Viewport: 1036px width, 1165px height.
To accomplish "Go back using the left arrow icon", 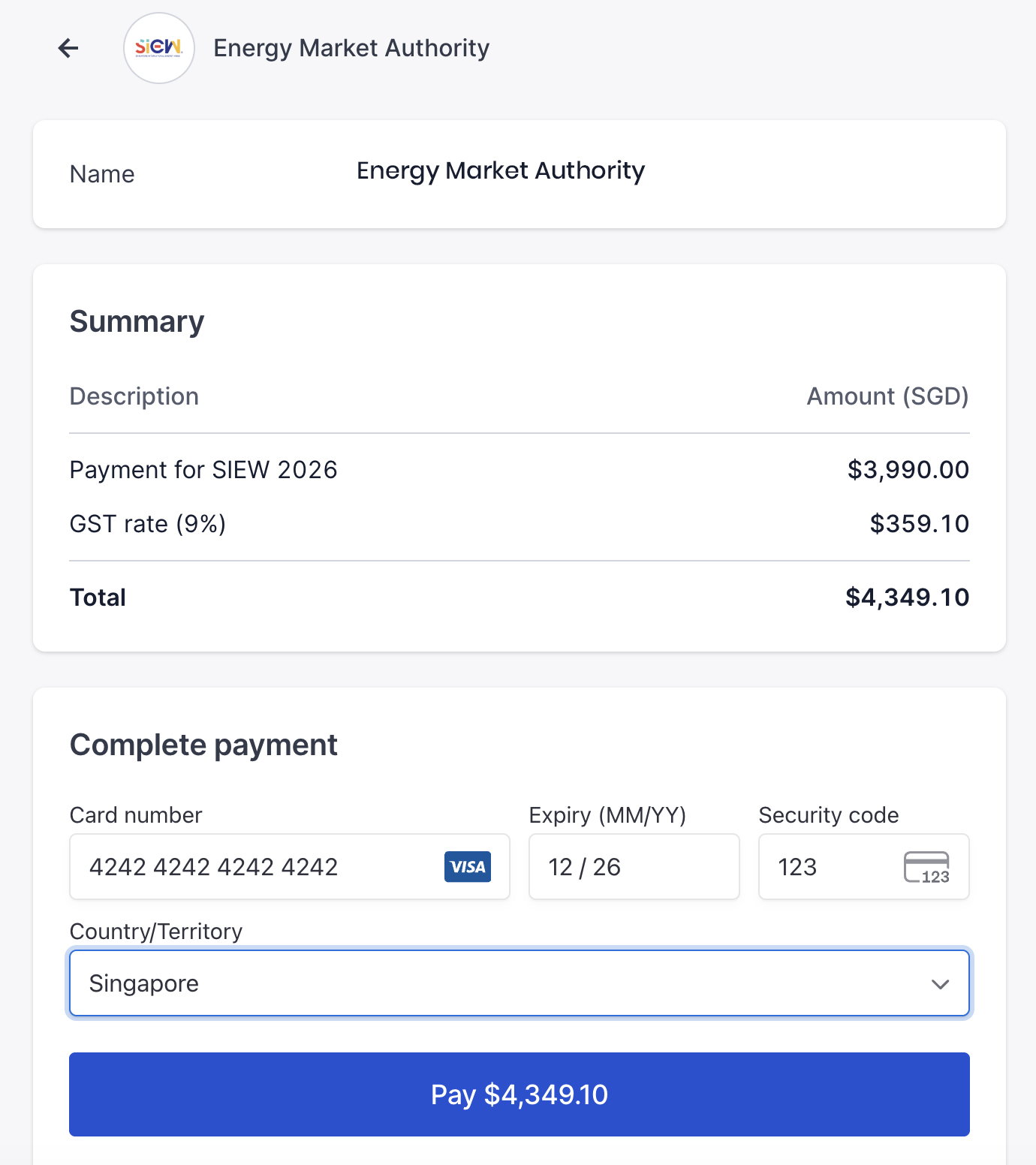I will pyautogui.click(x=68, y=48).
